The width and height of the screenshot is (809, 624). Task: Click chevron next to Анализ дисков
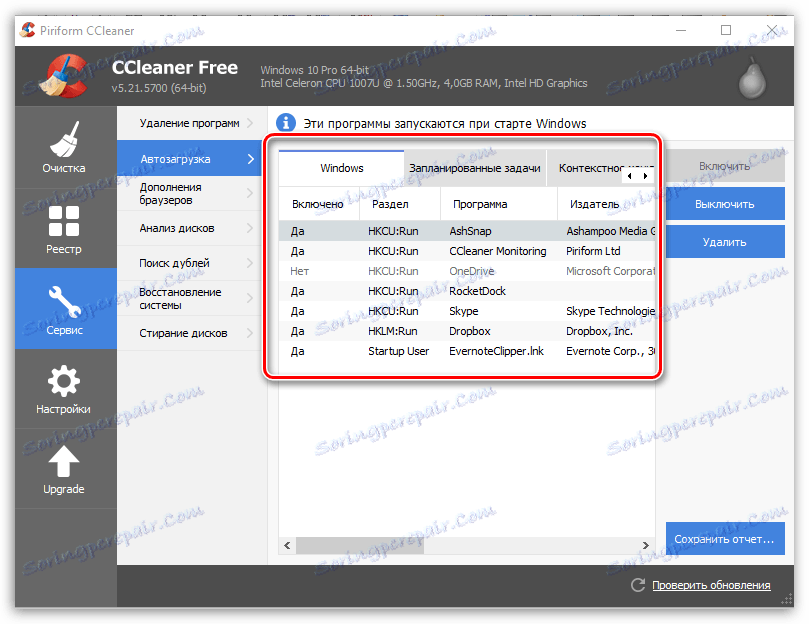[x=250, y=228]
